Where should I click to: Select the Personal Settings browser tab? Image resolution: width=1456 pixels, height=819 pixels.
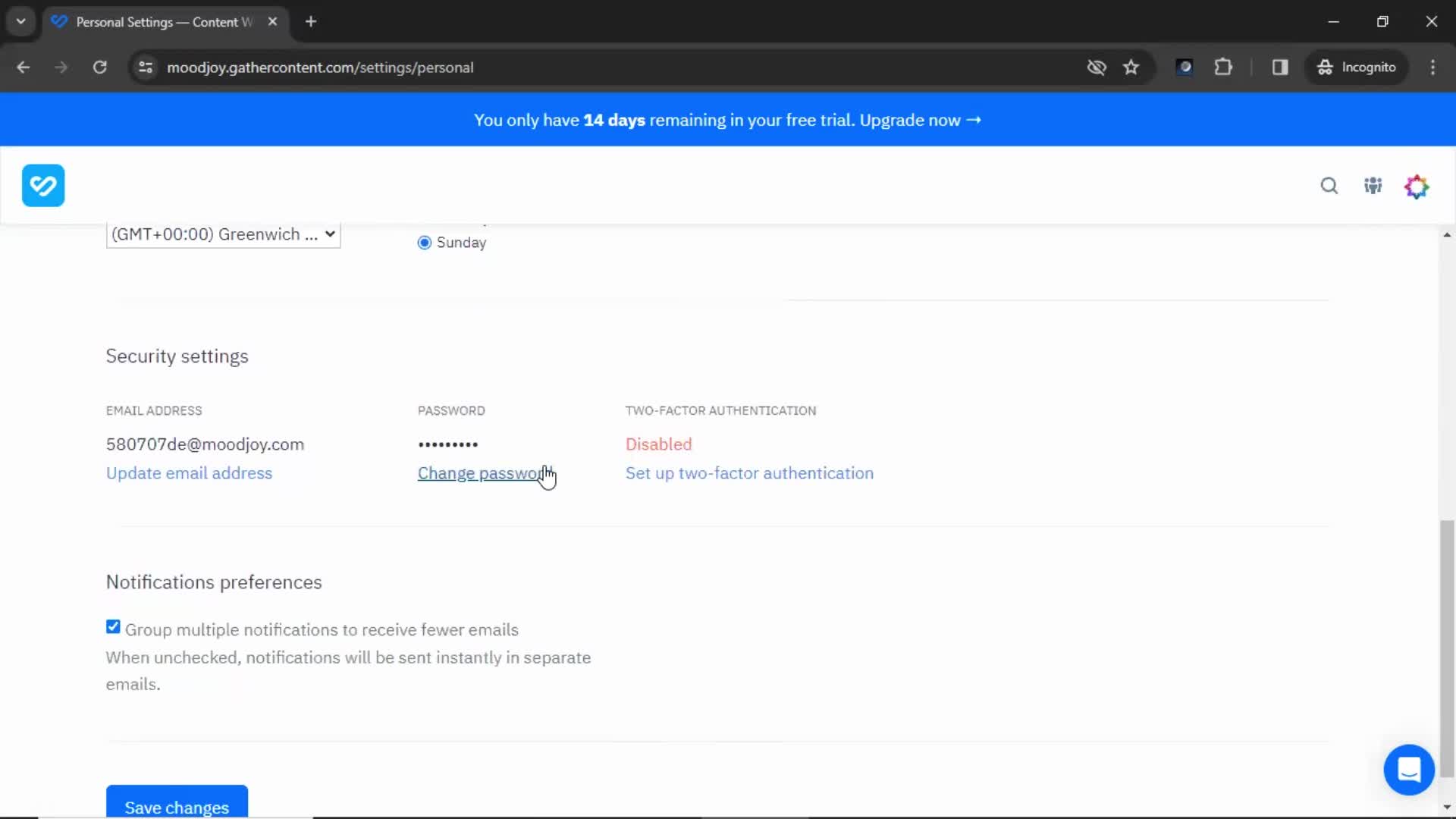[x=165, y=22]
